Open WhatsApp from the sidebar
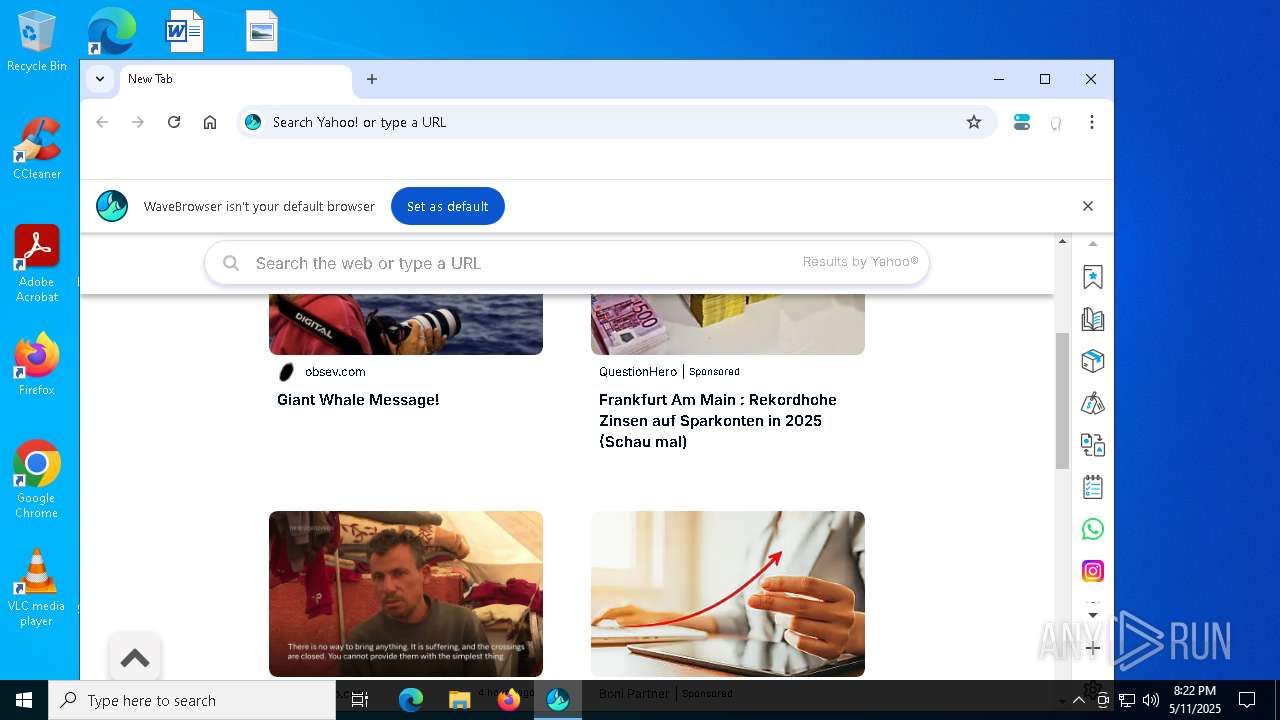This screenshot has height=720, width=1280. click(x=1093, y=529)
